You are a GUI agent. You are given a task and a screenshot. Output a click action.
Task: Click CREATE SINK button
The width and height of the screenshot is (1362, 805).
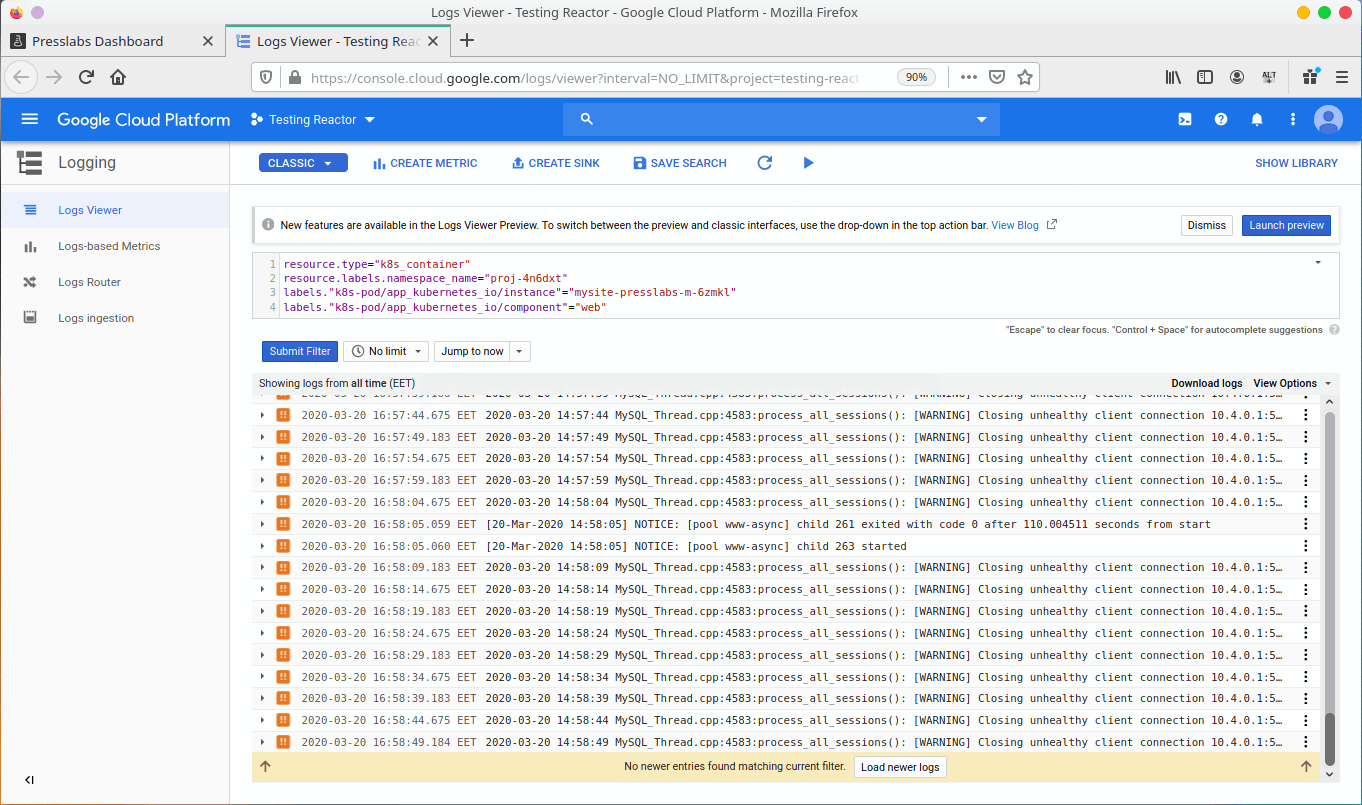click(556, 163)
